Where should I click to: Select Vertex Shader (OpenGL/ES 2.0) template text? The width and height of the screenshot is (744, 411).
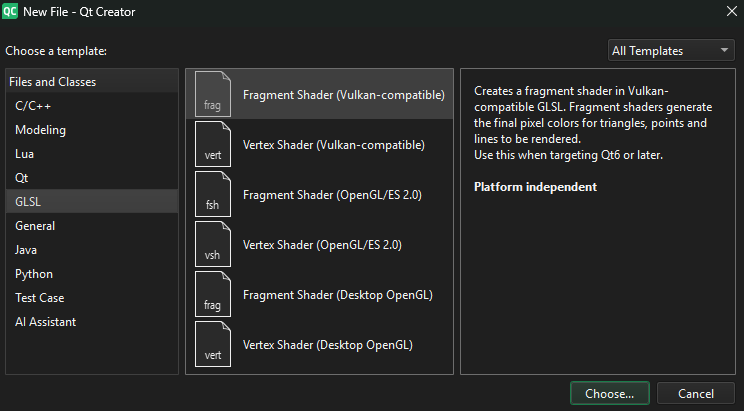click(322, 245)
